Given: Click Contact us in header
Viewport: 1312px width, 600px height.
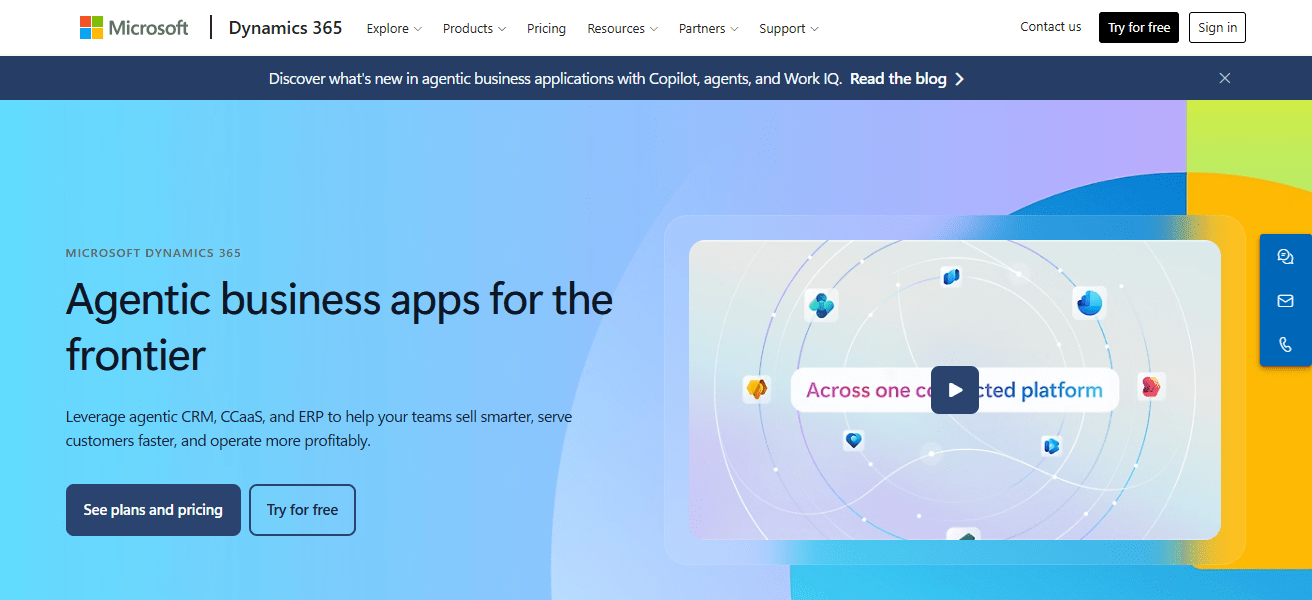Looking at the screenshot, I should [1051, 27].
